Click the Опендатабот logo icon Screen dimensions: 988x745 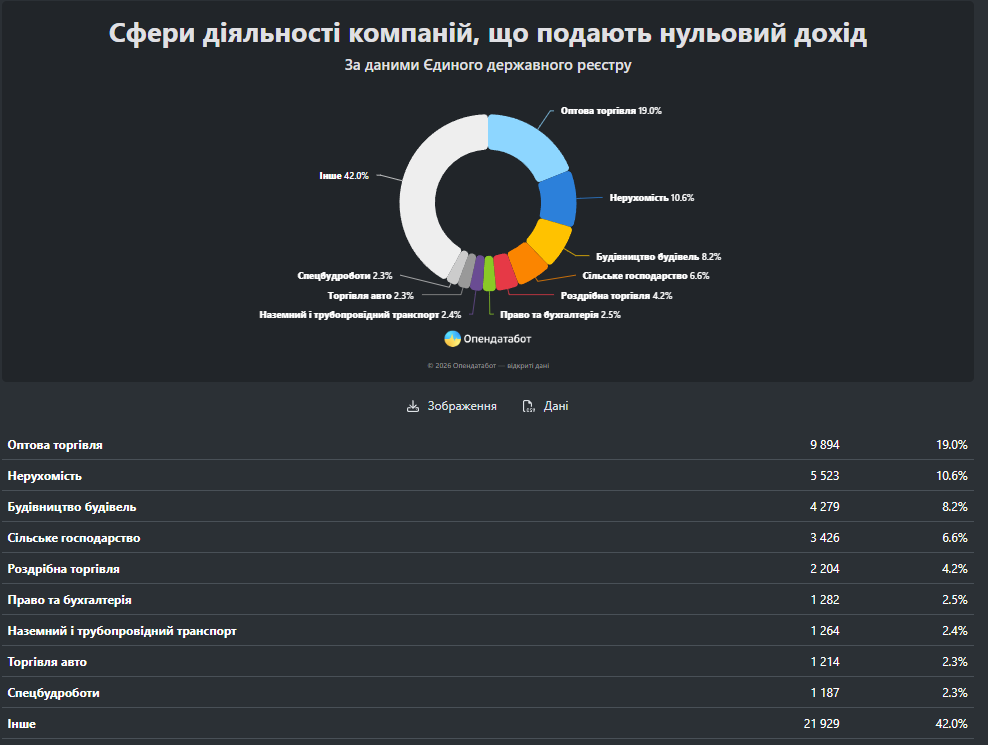(452, 339)
